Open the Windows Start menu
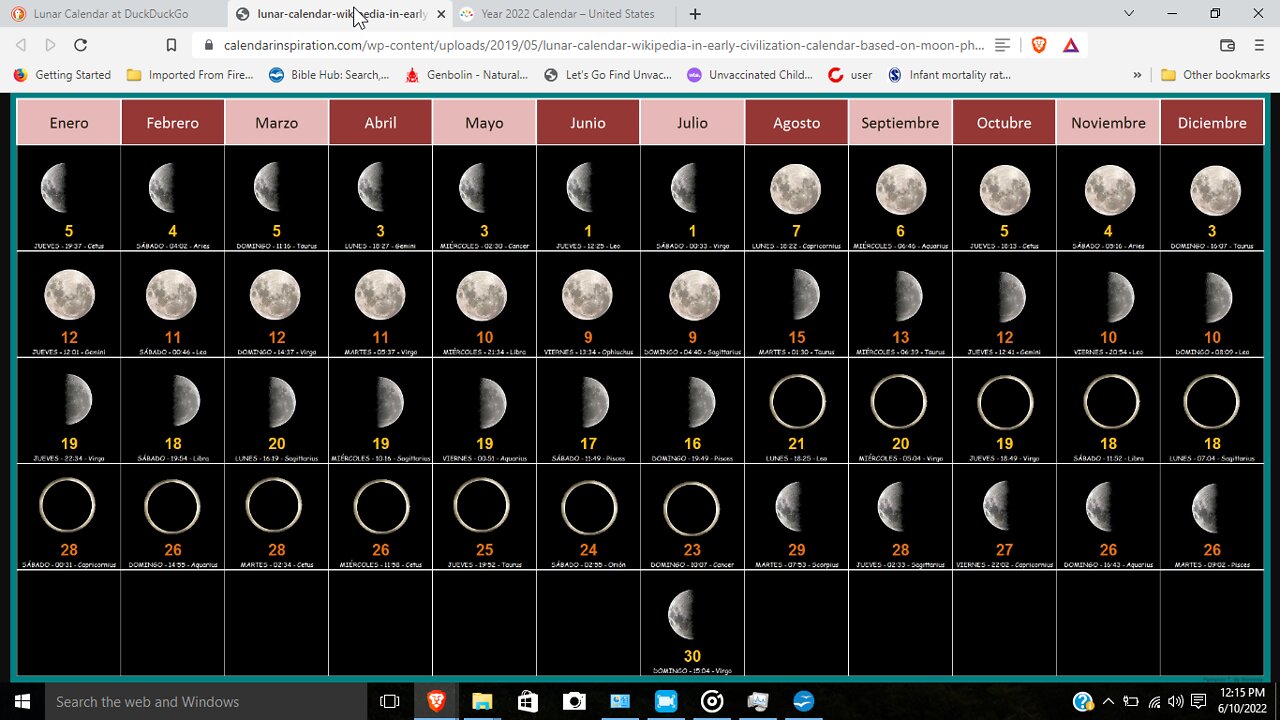 click(x=21, y=701)
